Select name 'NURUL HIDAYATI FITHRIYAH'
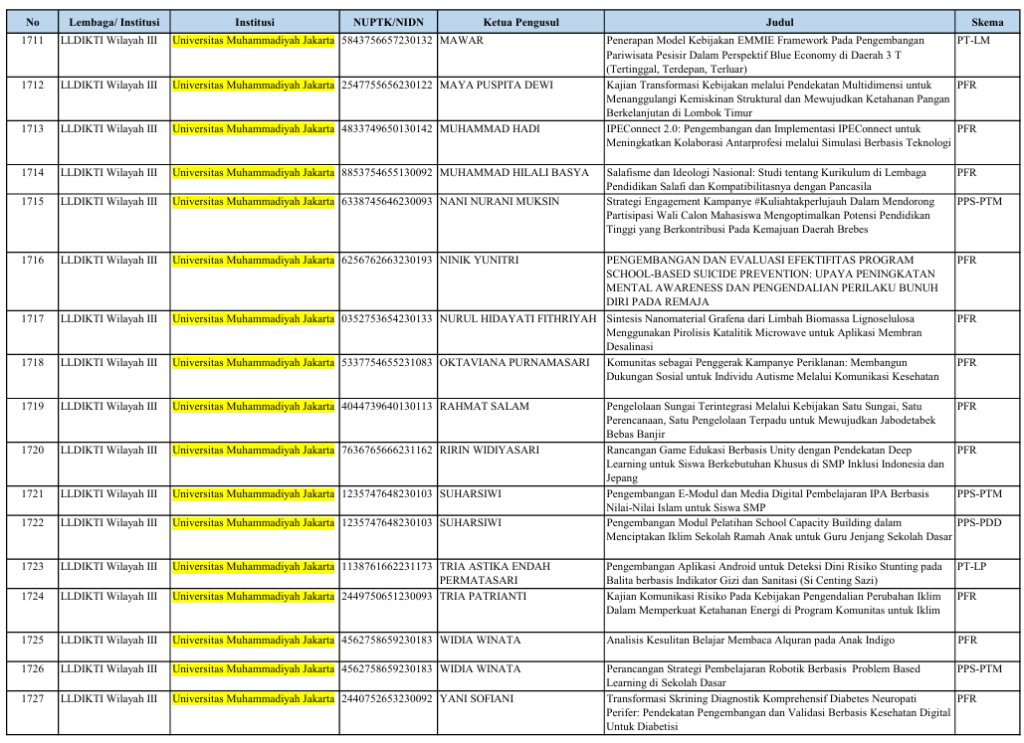The height and width of the screenshot is (743, 1024). 518,319
